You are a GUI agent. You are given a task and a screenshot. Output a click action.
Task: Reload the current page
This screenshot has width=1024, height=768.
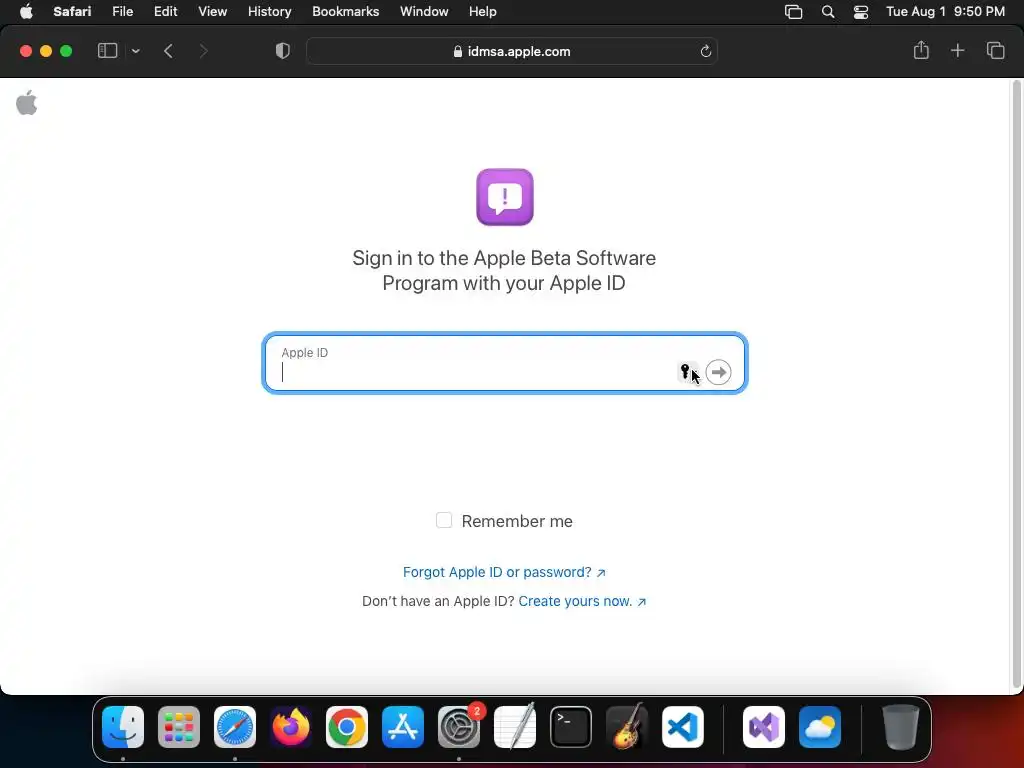[705, 51]
